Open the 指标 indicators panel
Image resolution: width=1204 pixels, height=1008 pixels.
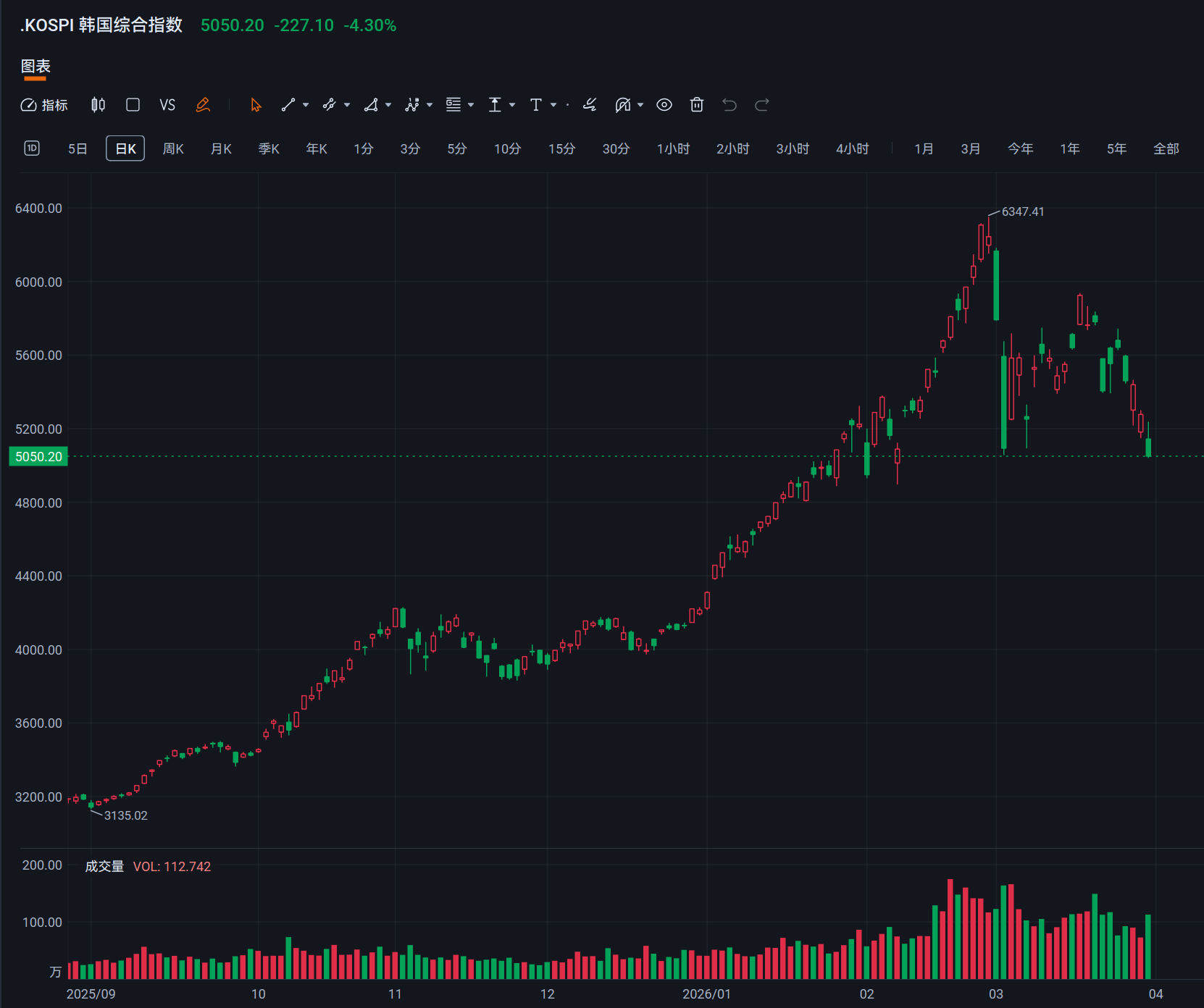pos(44,105)
